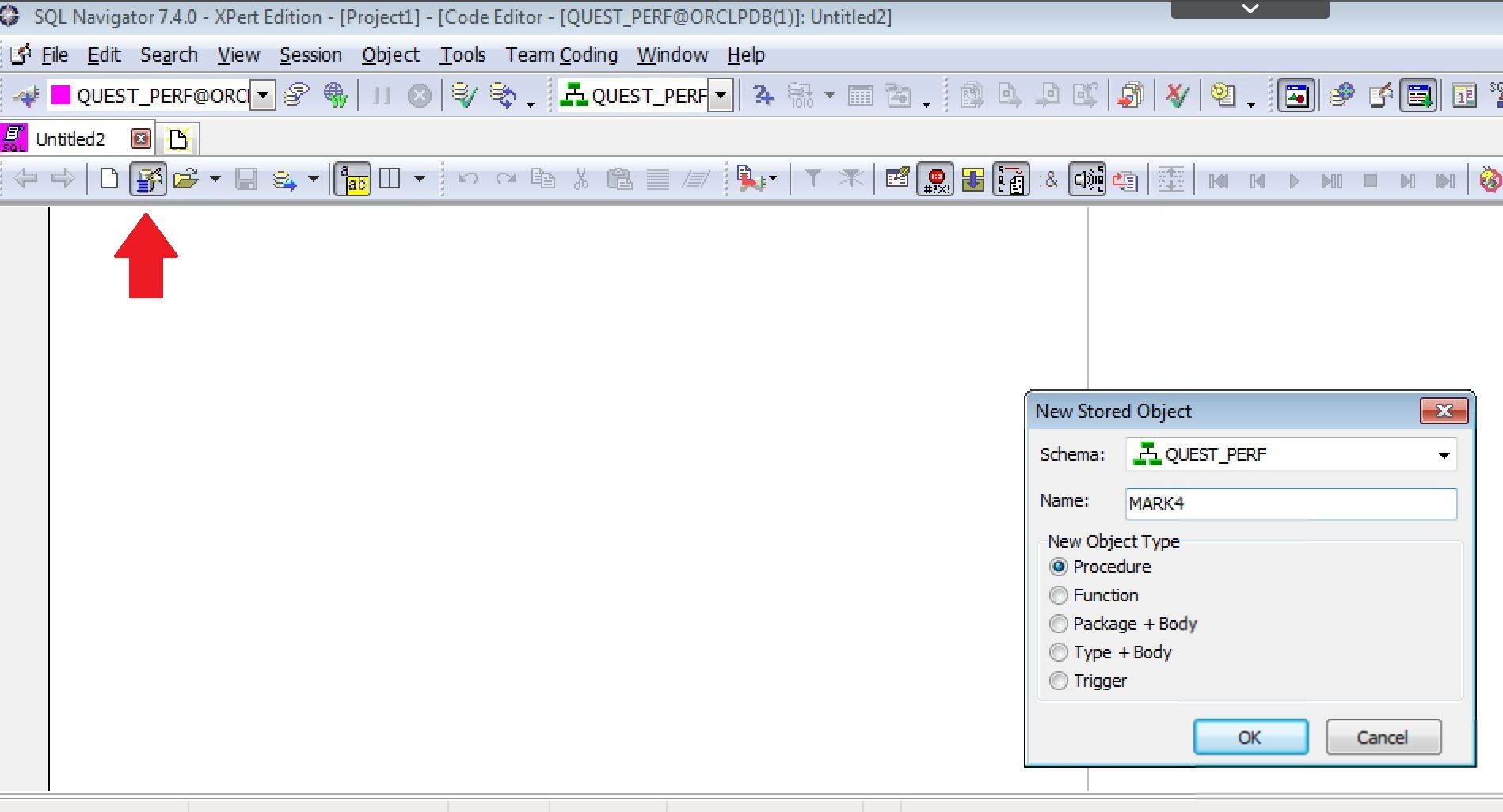Click Cancel in New Stored Object dialog

[x=1383, y=738]
